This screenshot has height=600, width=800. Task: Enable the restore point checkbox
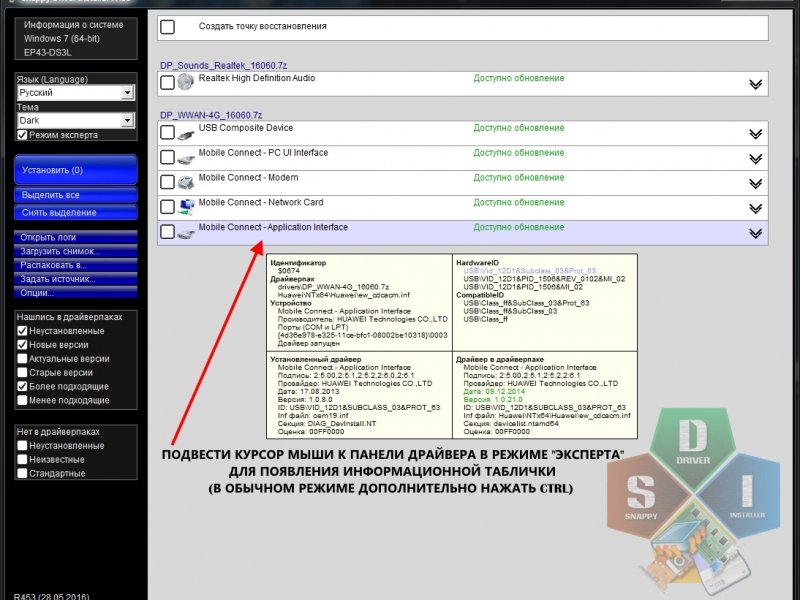click(167, 27)
